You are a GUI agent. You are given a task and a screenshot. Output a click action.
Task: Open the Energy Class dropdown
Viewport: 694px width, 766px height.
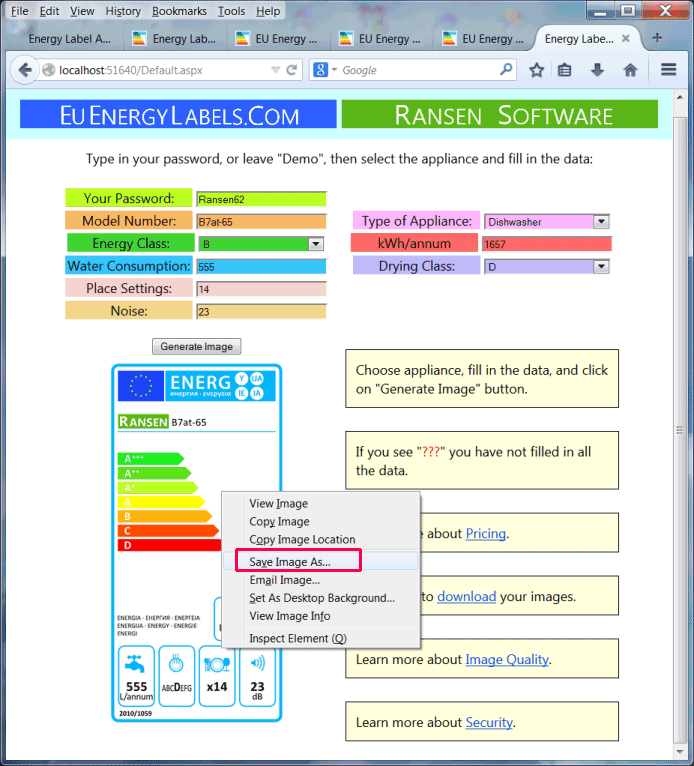click(316, 244)
